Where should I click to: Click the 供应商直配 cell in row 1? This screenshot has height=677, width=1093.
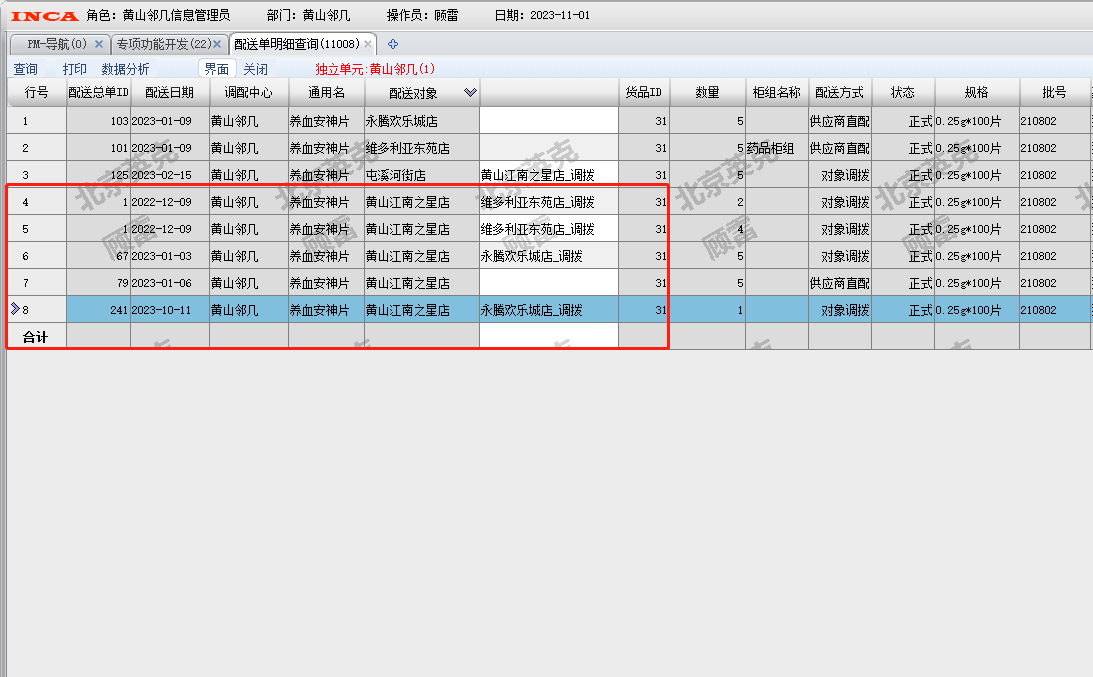839,121
